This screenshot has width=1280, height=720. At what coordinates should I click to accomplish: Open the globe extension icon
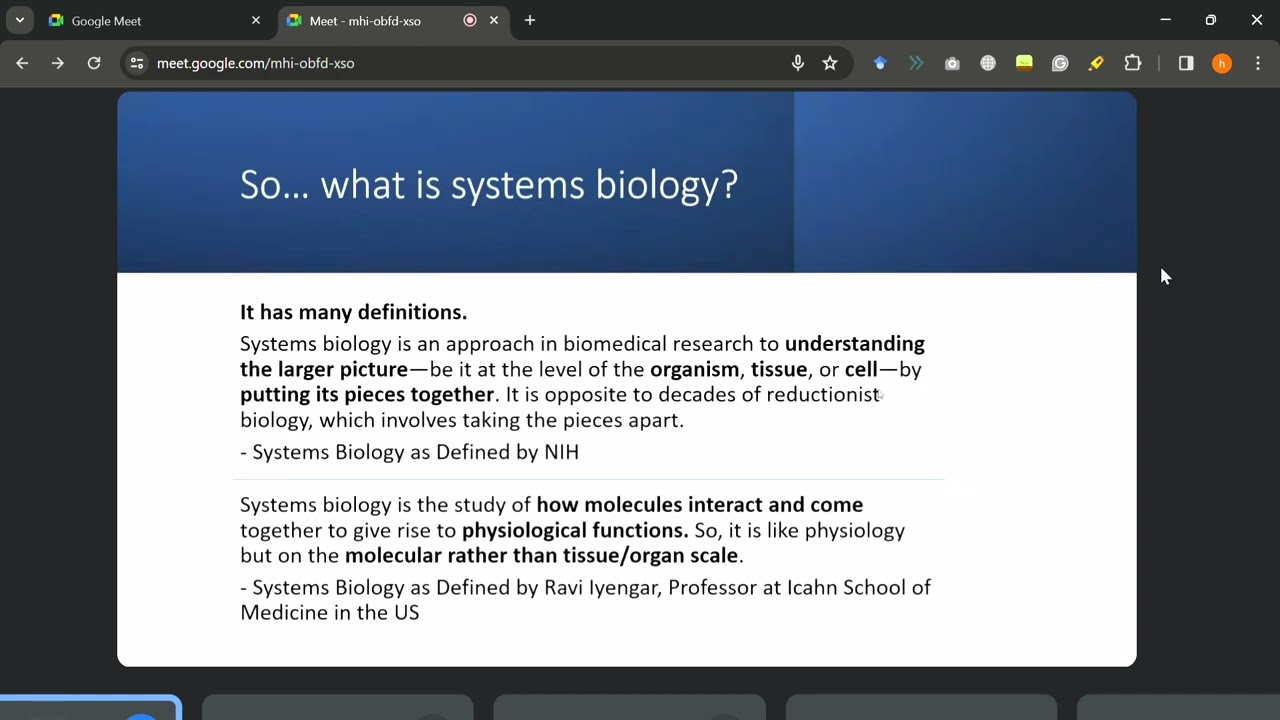[x=988, y=63]
